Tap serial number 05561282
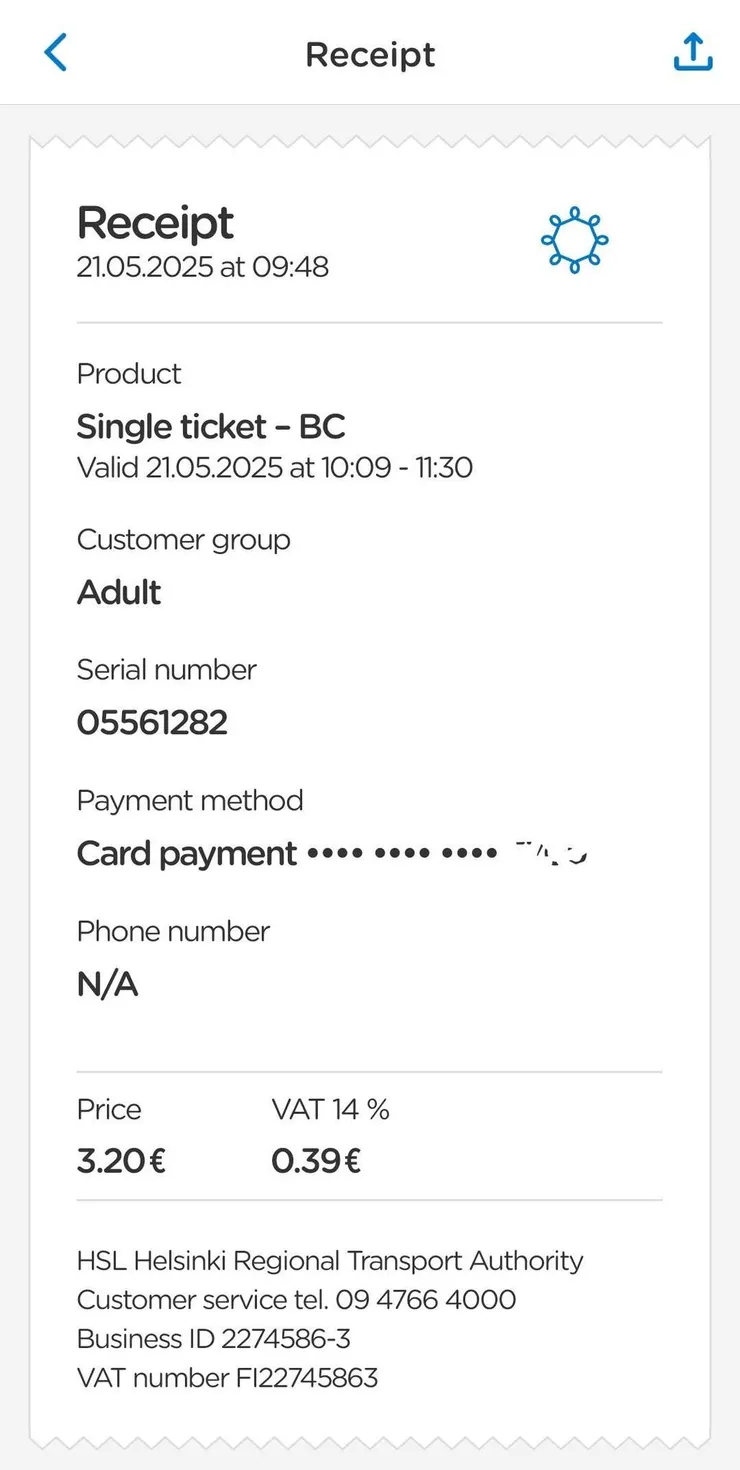 [152, 722]
